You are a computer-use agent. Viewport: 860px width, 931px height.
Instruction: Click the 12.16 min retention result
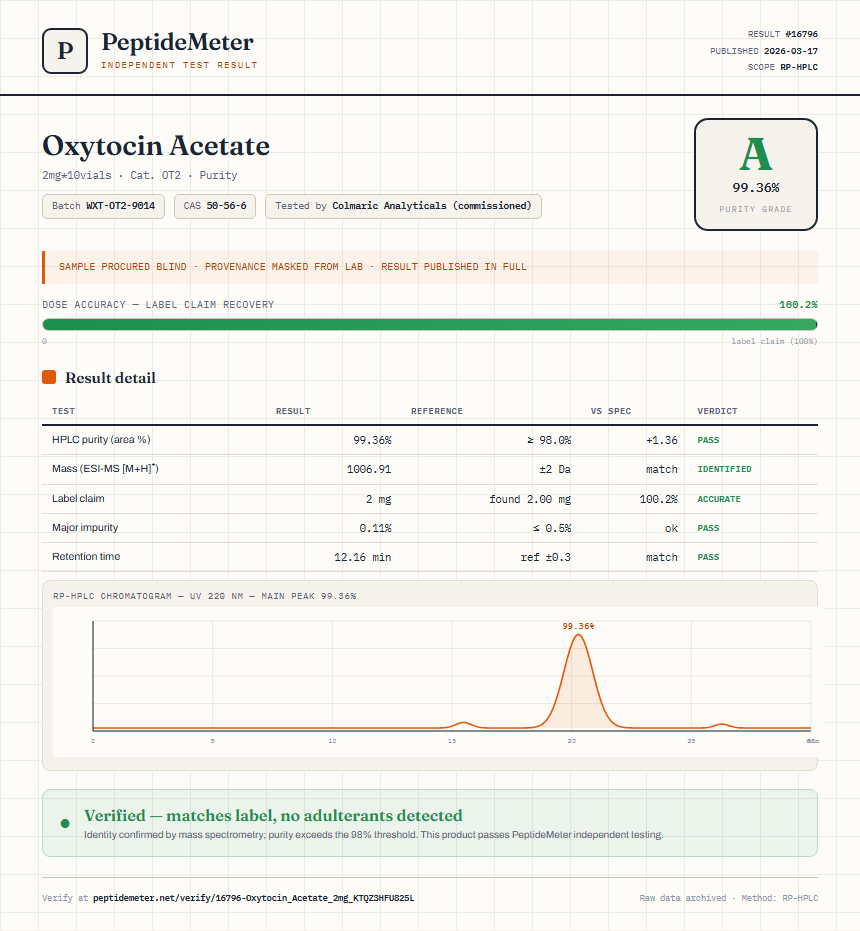362,557
